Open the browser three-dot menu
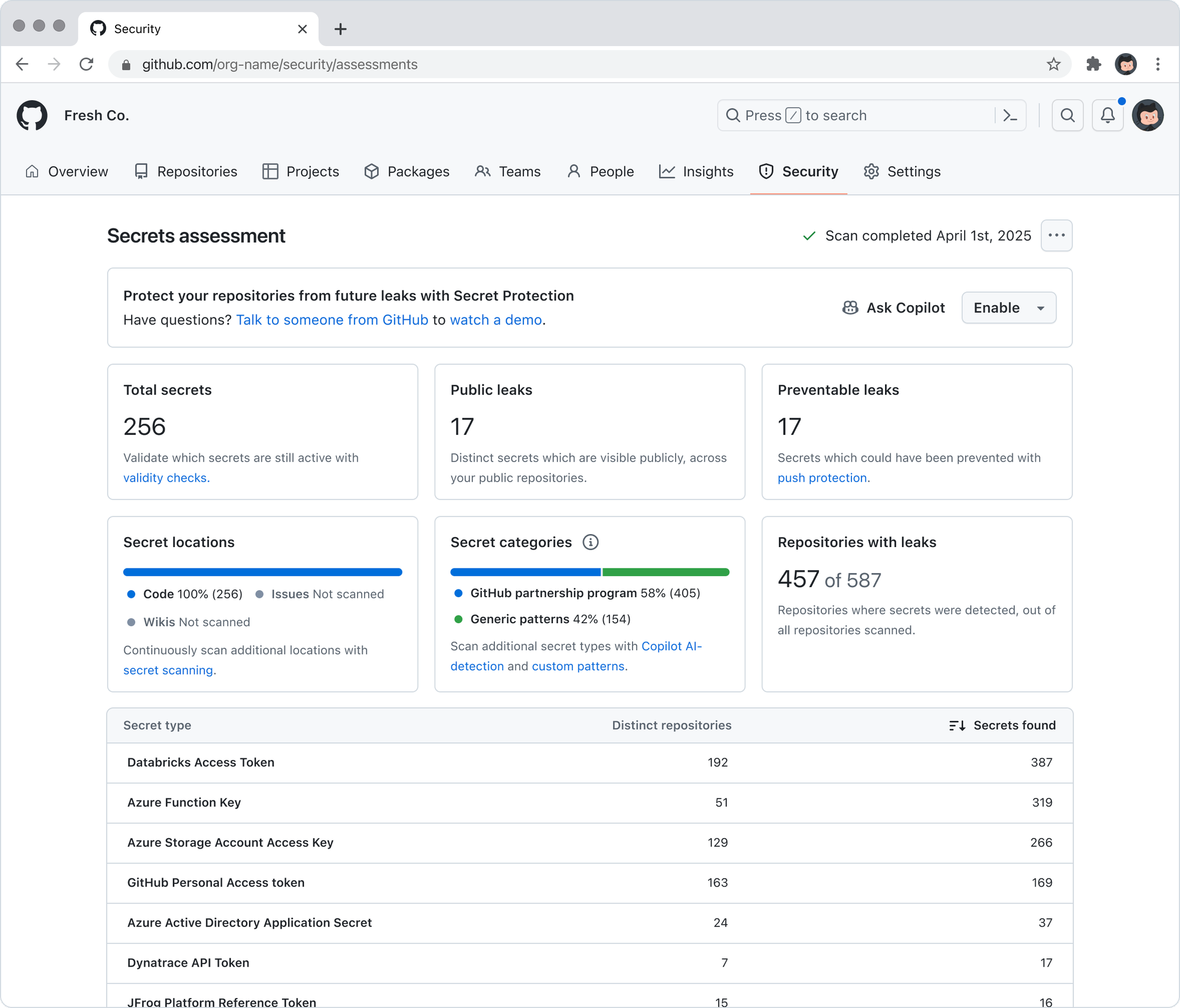Viewport: 1180px width, 1008px height. [x=1158, y=64]
